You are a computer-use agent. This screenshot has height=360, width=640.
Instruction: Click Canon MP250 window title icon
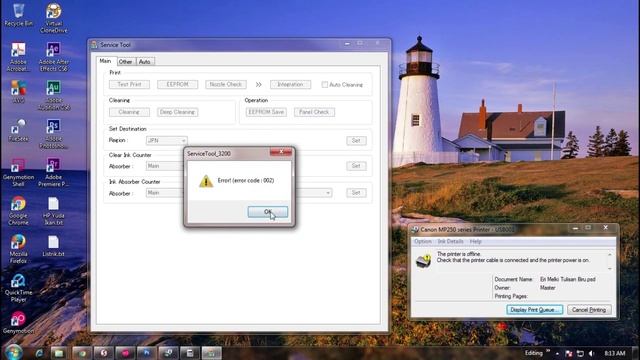point(415,229)
